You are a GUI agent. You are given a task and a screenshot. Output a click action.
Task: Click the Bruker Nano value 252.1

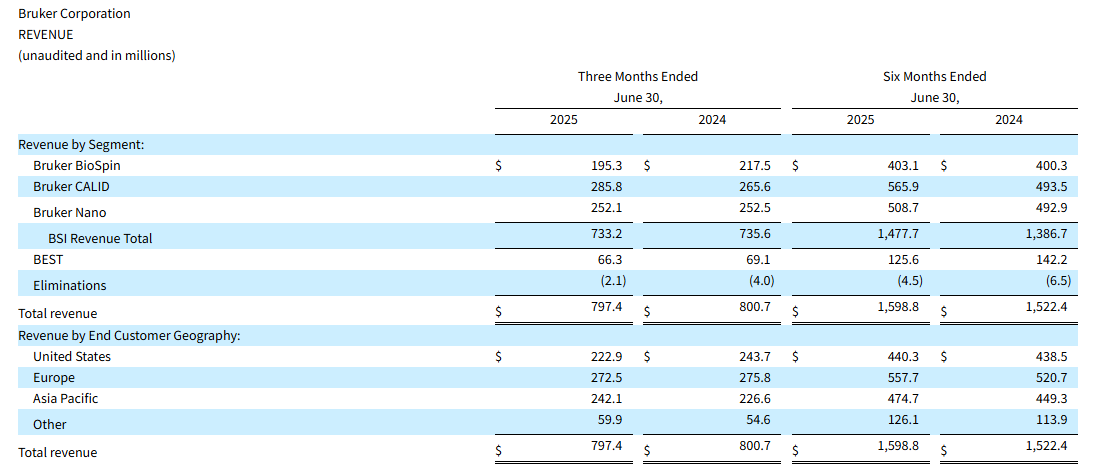[607, 208]
